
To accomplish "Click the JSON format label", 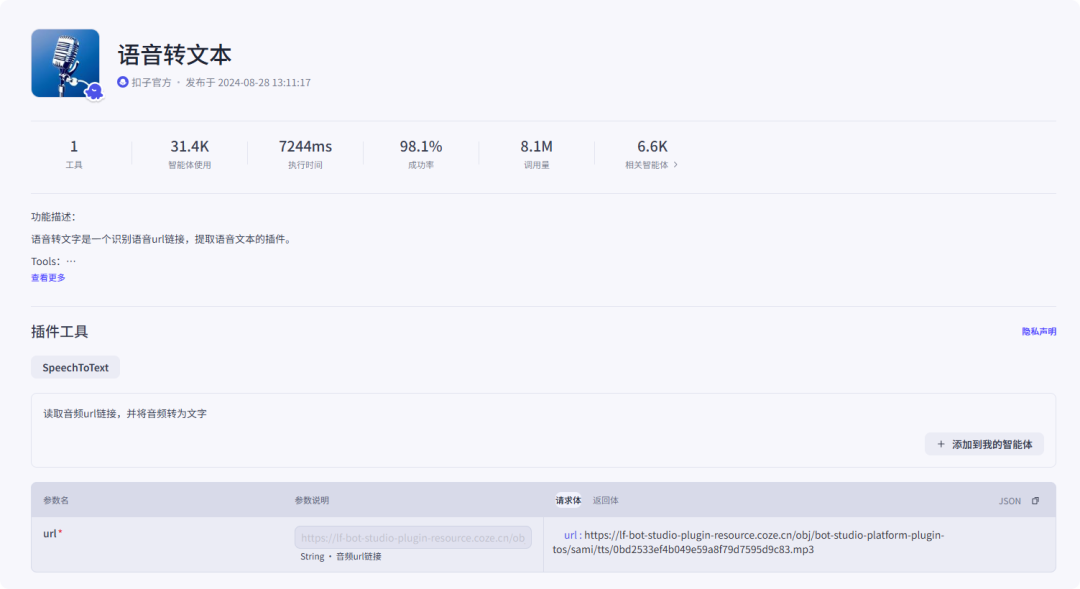I will [1010, 501].
